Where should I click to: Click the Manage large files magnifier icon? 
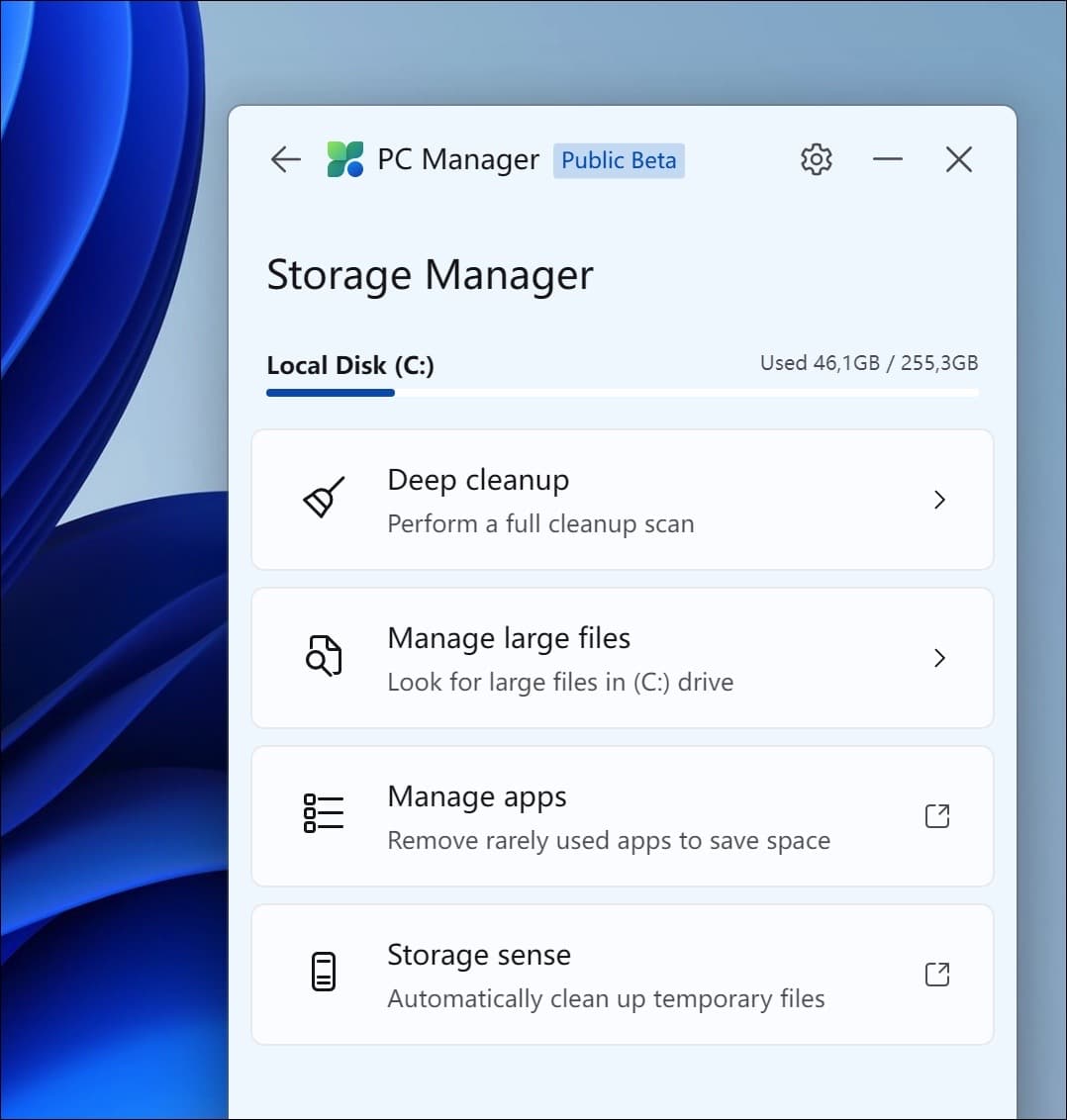tap(325, 657)
